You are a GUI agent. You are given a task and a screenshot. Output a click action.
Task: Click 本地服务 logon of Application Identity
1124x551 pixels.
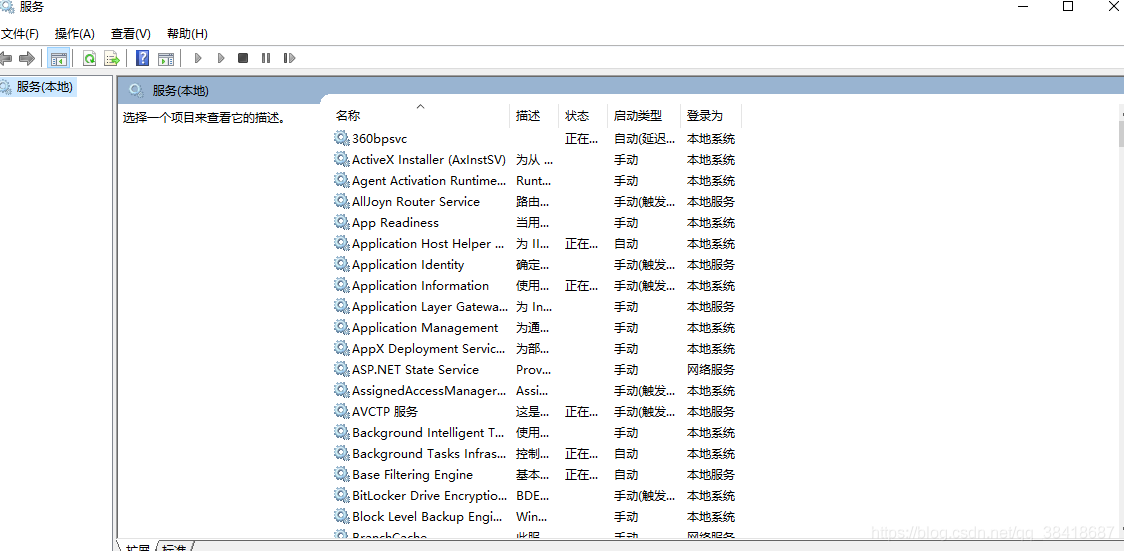click(x=710, y=264)
